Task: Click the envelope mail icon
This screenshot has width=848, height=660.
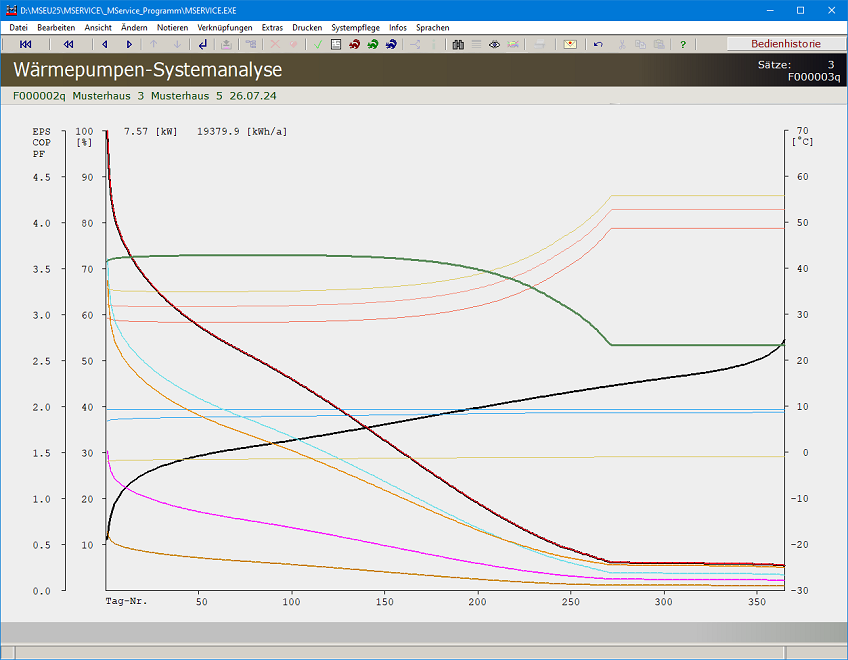Action: tap(570, 45)
